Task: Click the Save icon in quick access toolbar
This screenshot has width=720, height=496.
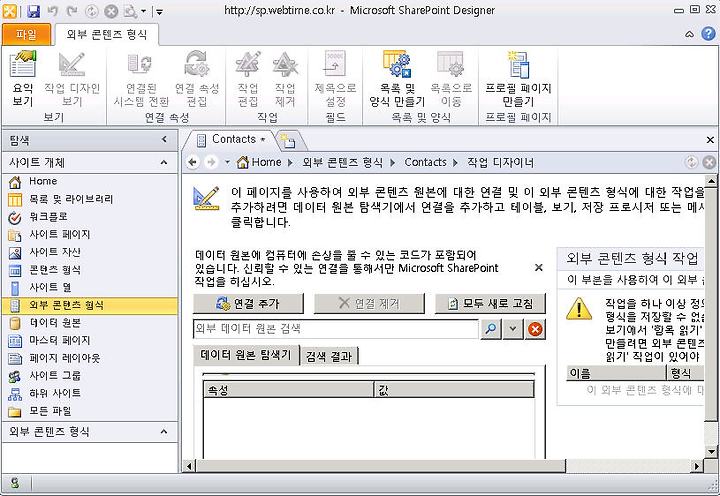Action: point(33,11)
